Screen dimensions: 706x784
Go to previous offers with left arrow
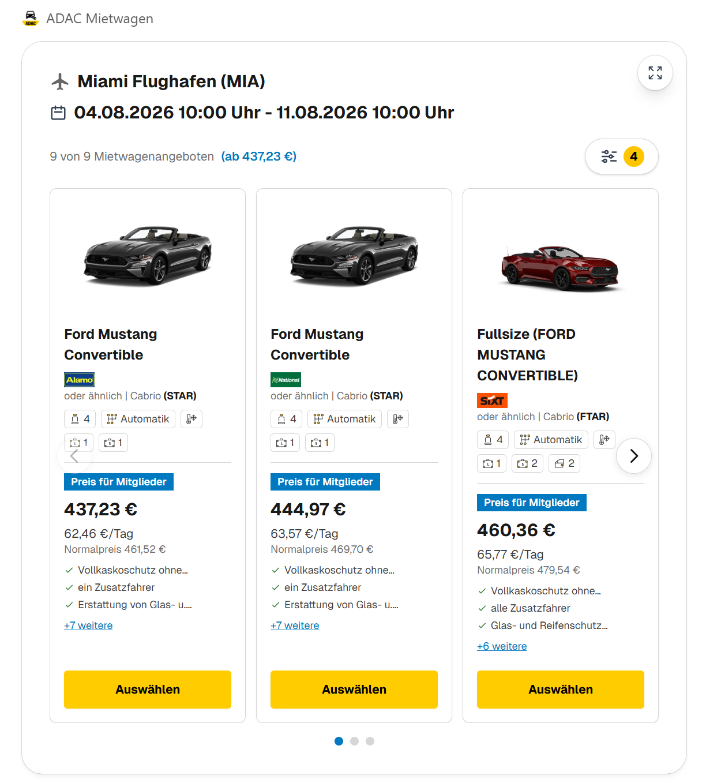(75, 456)
